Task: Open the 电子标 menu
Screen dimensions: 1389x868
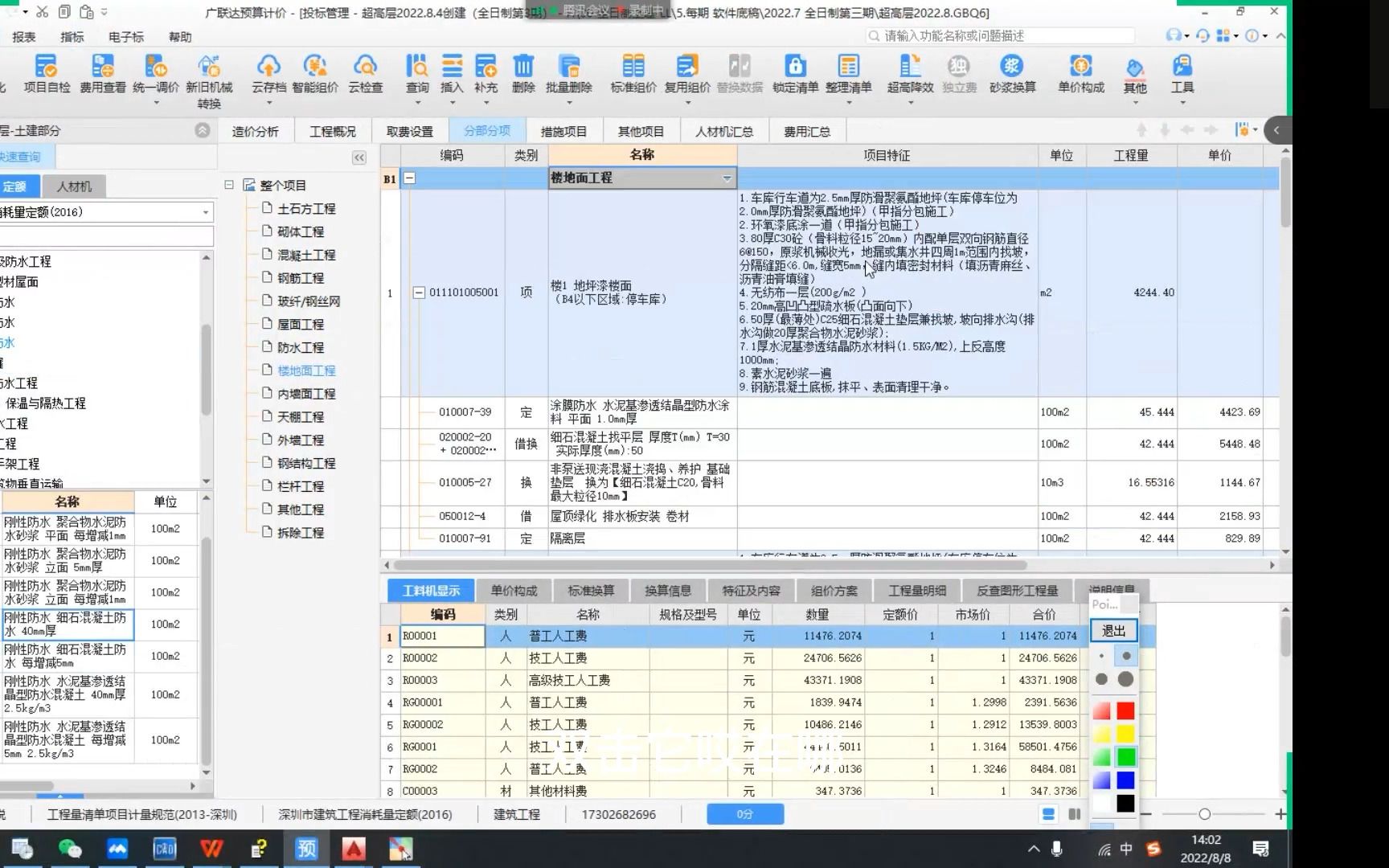Action: pyautogui.click(x=126, y=37)
